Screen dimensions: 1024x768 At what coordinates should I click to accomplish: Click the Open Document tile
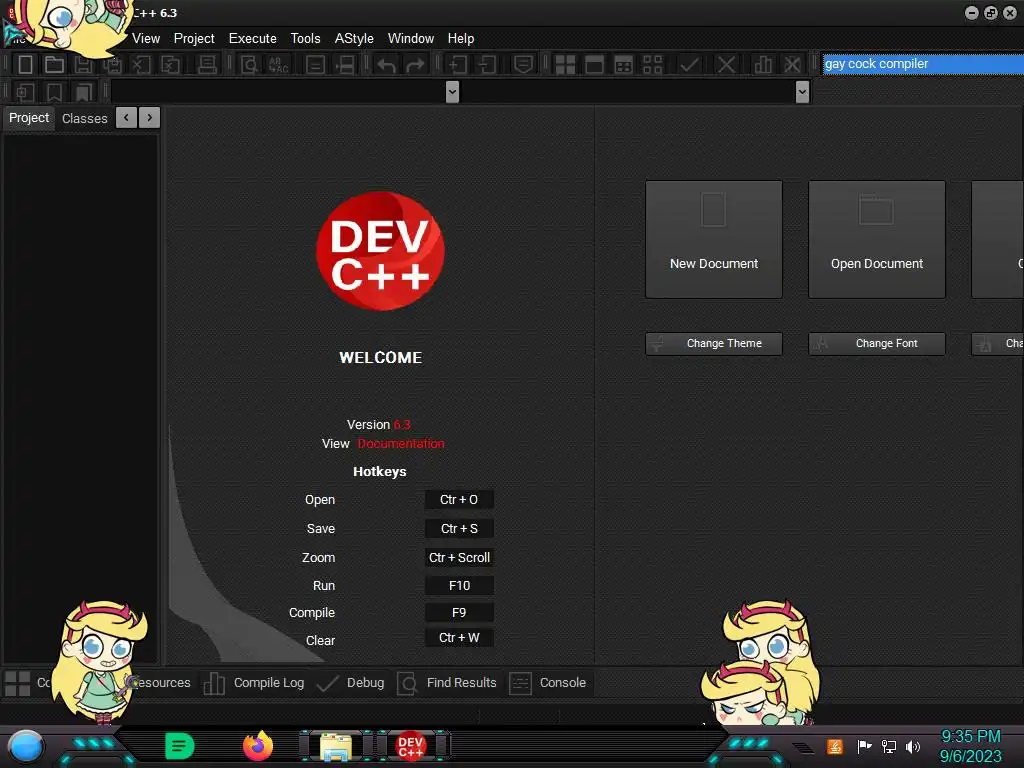tap(876, 239)
